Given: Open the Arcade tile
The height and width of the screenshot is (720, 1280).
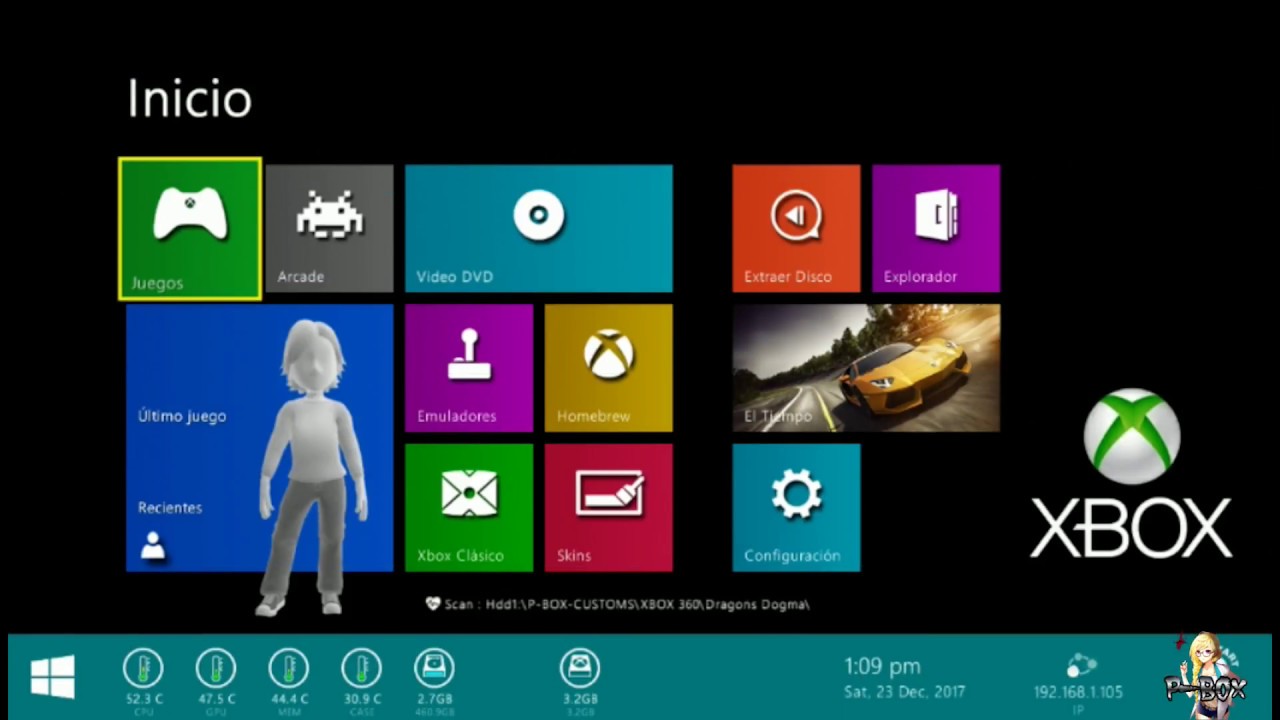Looking at the screenshot, I should coord(330,229).
